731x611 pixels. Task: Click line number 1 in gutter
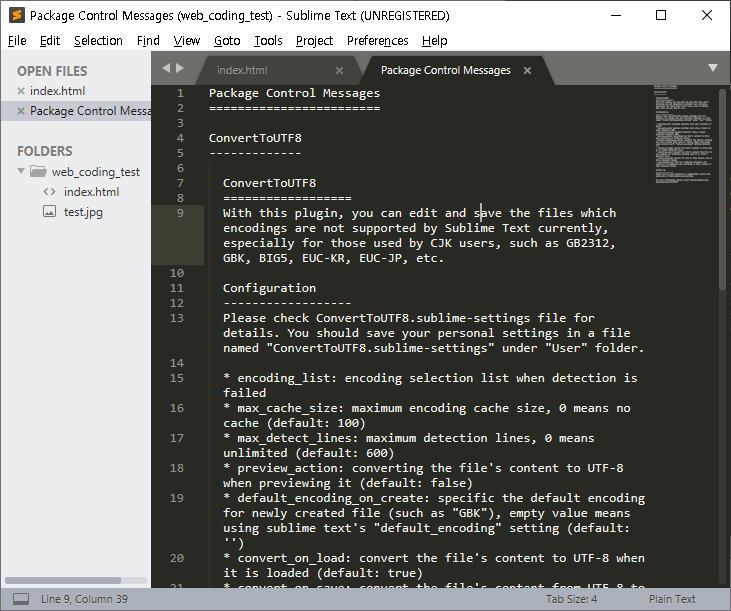180,93
